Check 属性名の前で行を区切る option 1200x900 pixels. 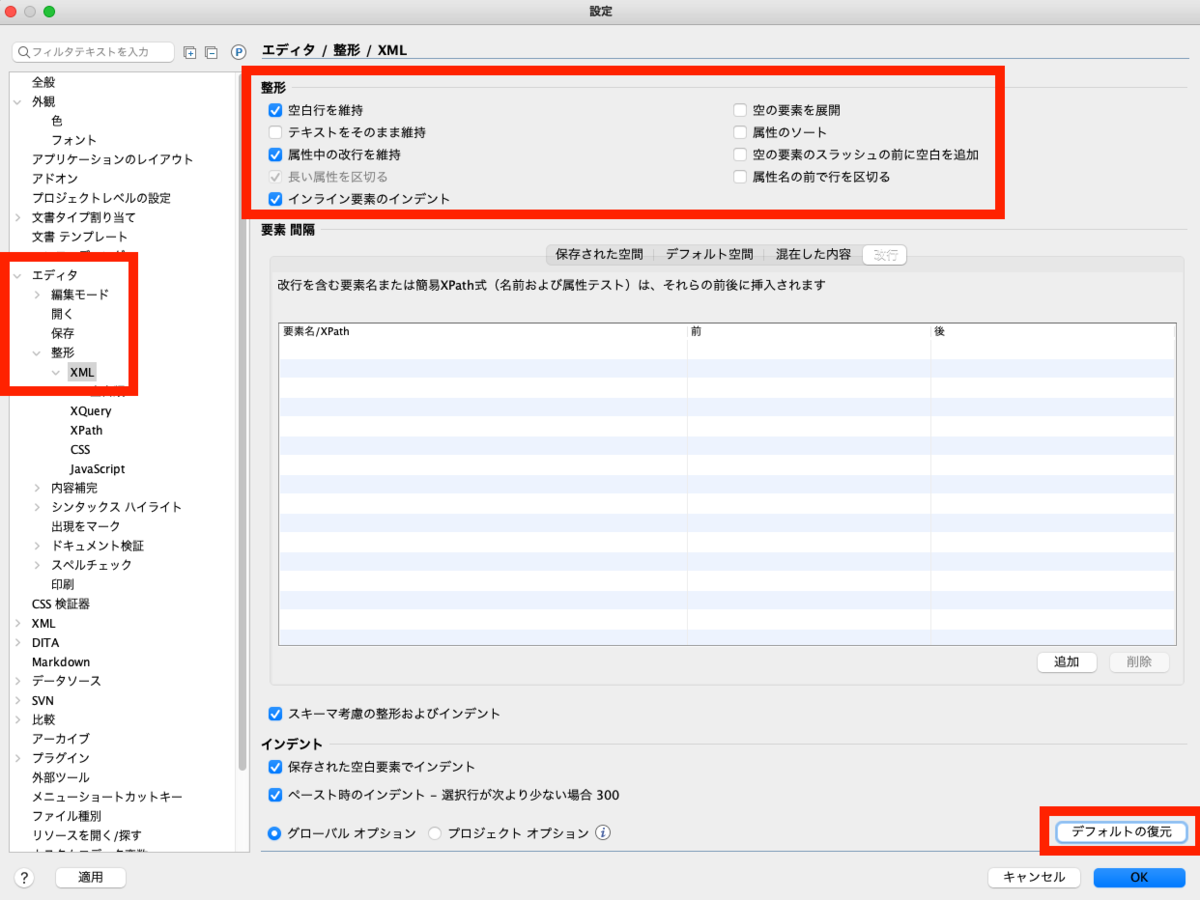point(740,177)
